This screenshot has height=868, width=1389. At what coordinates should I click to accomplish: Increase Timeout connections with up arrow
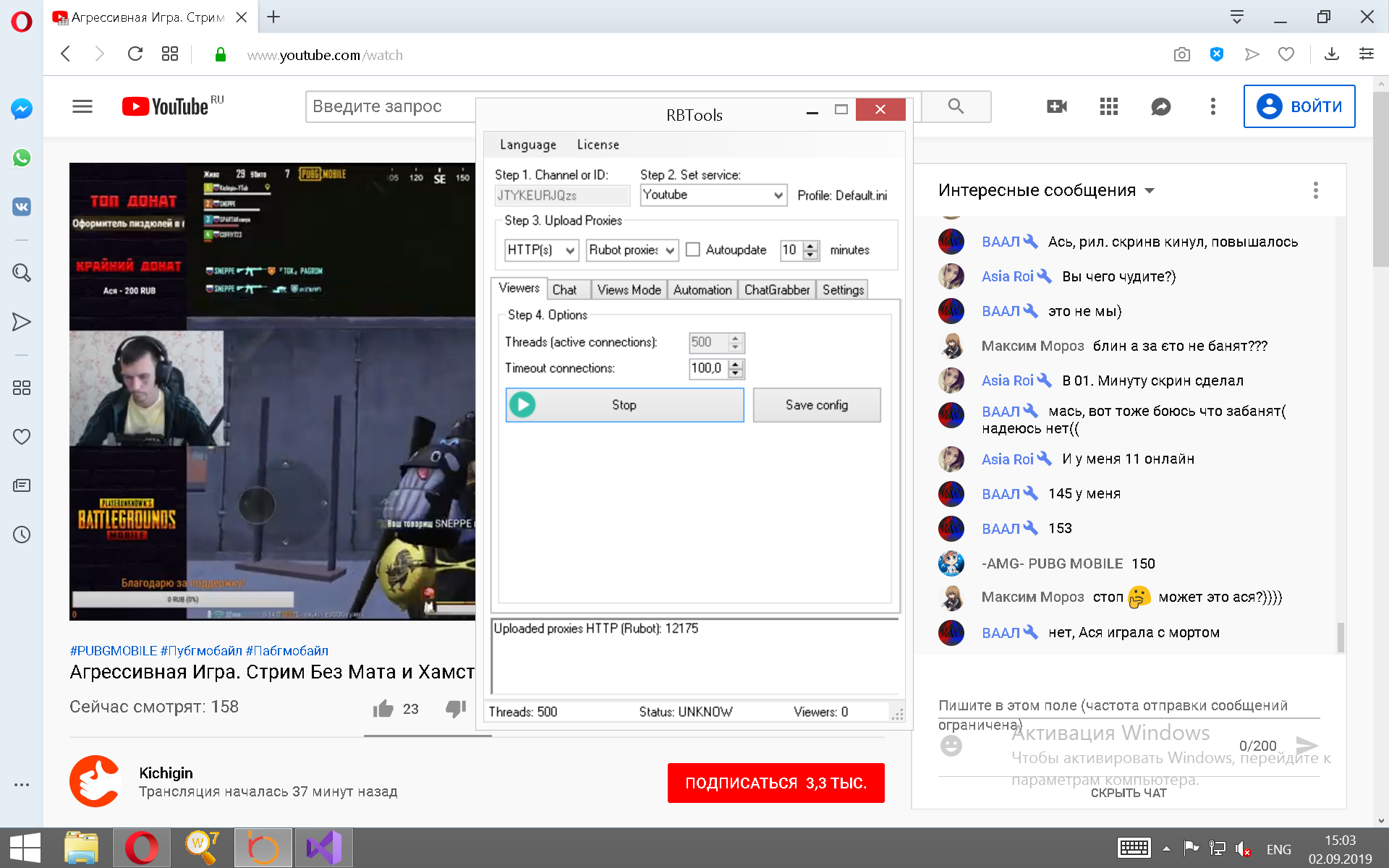click(736, 364)
